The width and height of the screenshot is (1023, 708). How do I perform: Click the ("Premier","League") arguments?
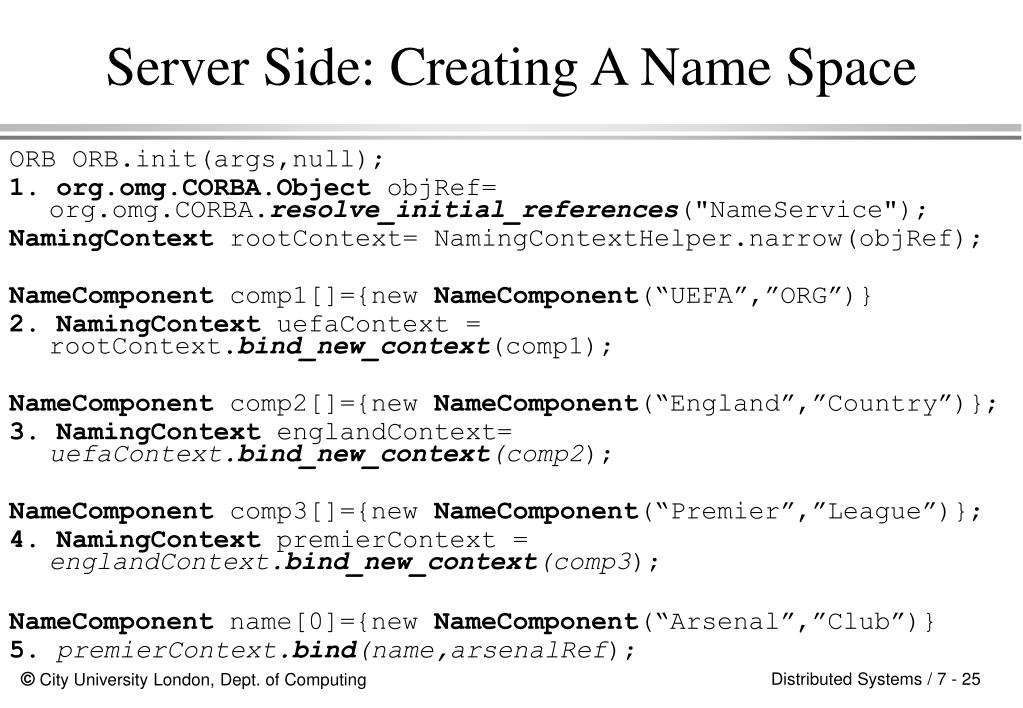click(x=797, y=512)
